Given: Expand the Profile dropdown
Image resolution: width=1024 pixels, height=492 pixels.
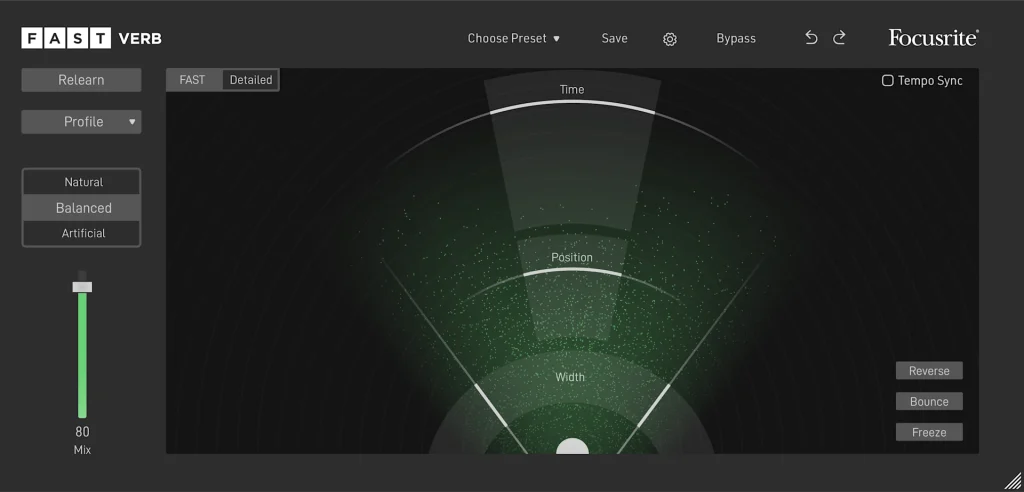Looking at the screenshot, I should point(82,122).
